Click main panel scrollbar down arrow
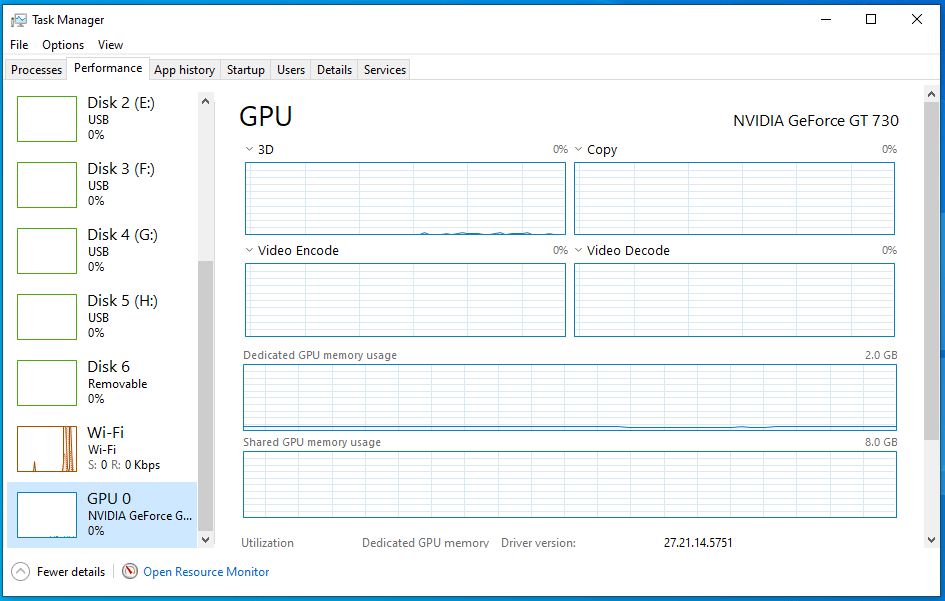945x601 pixels. click(x=931, y=540)
